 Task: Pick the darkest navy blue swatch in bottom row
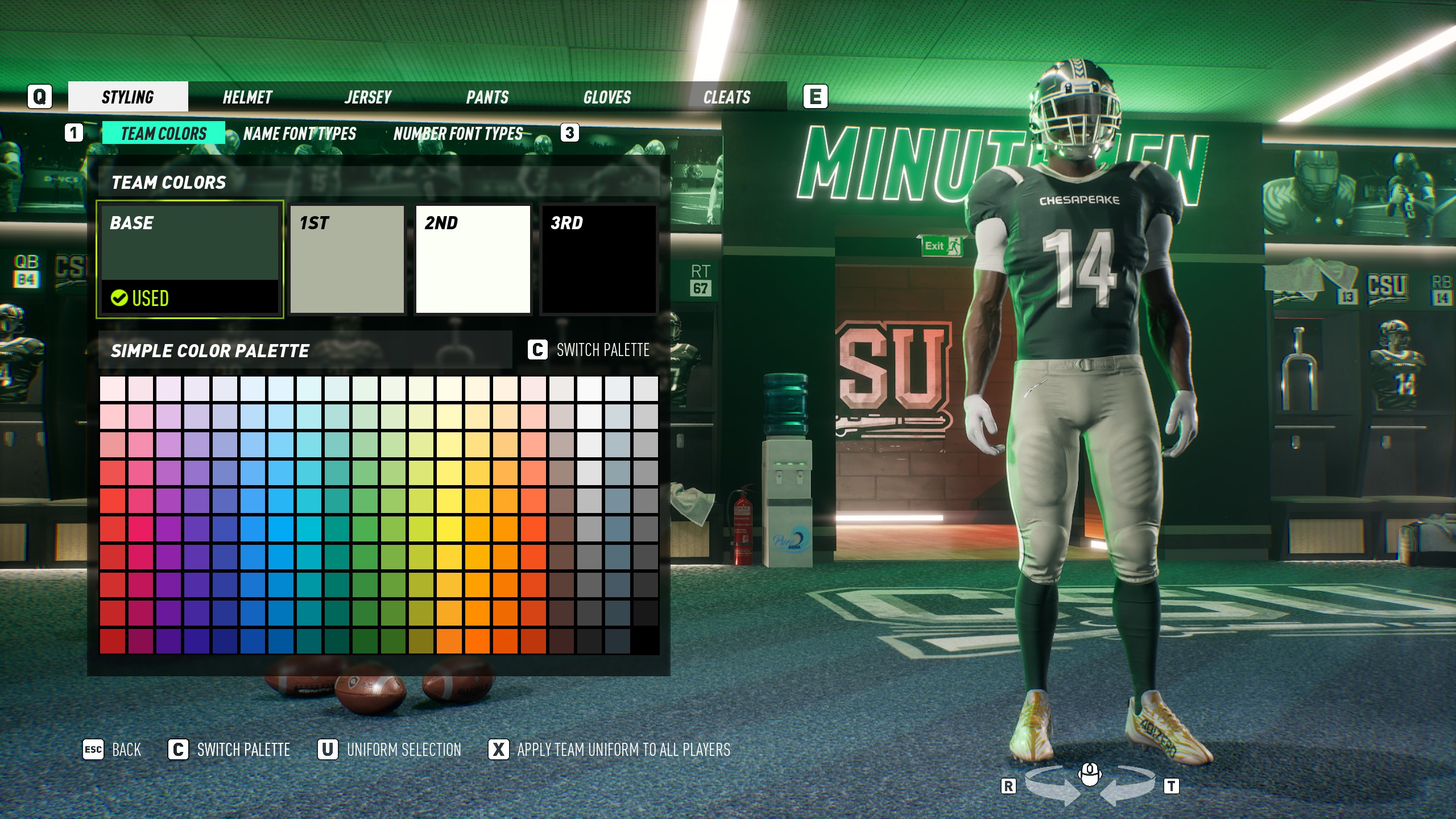tap(225, 640)
